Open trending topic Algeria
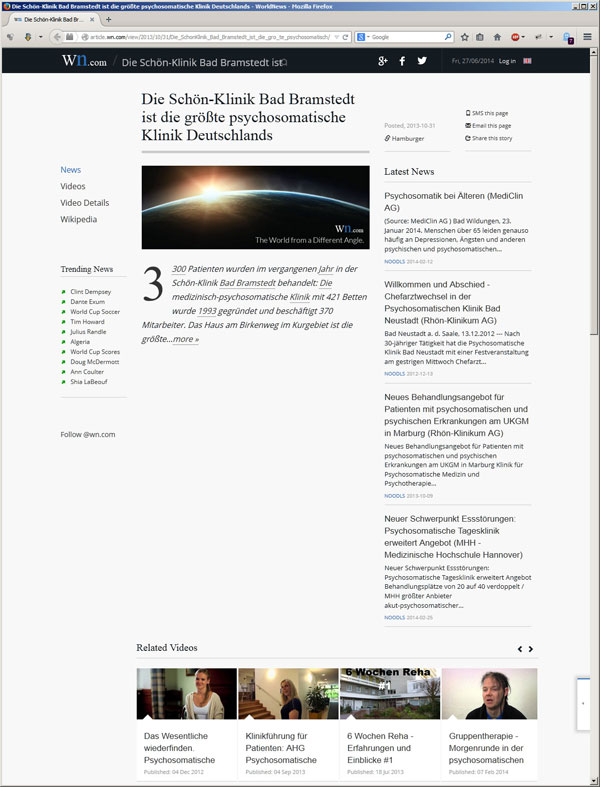 [80, 342]
